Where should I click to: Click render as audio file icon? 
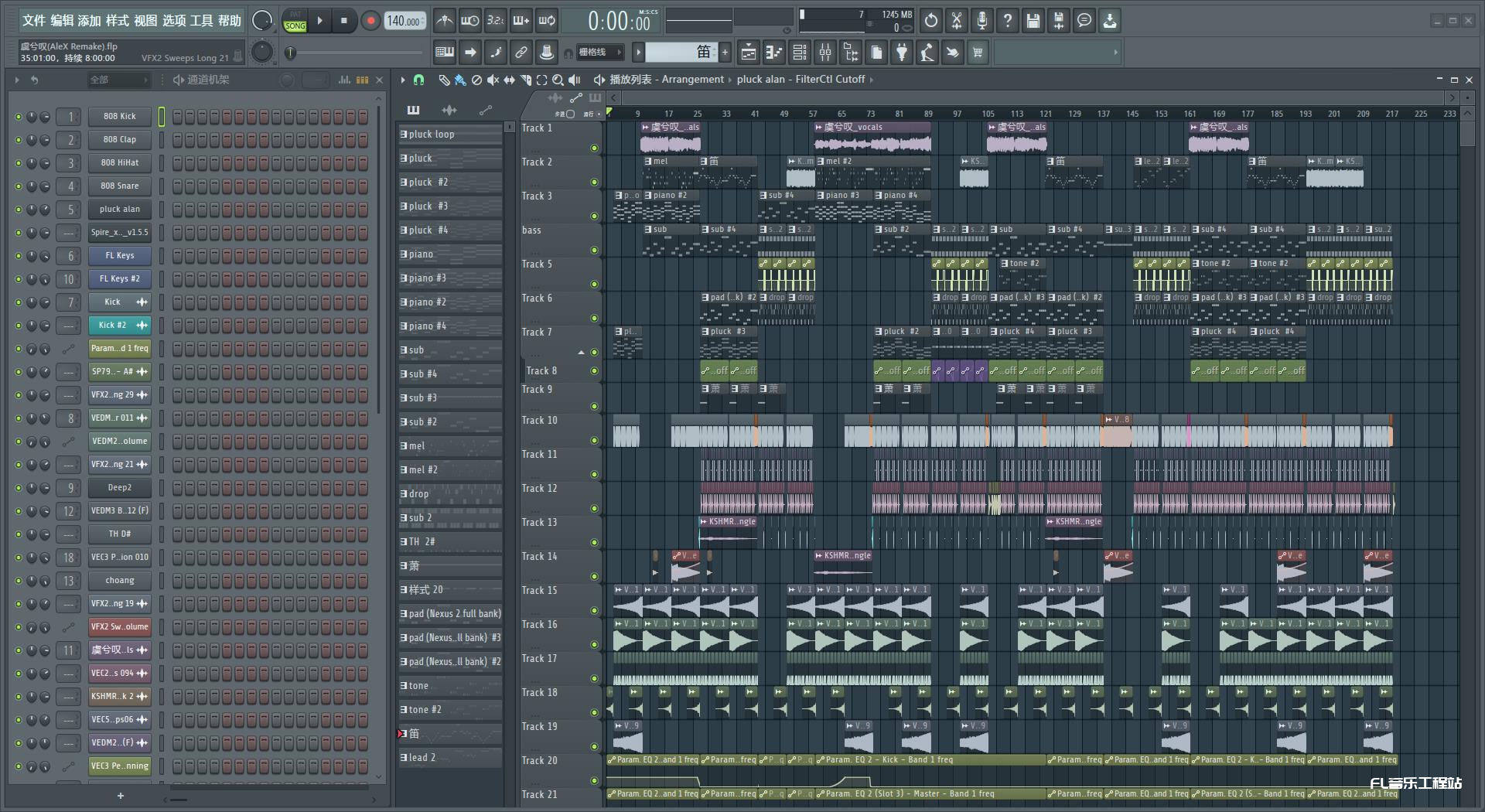(1059, 21)
